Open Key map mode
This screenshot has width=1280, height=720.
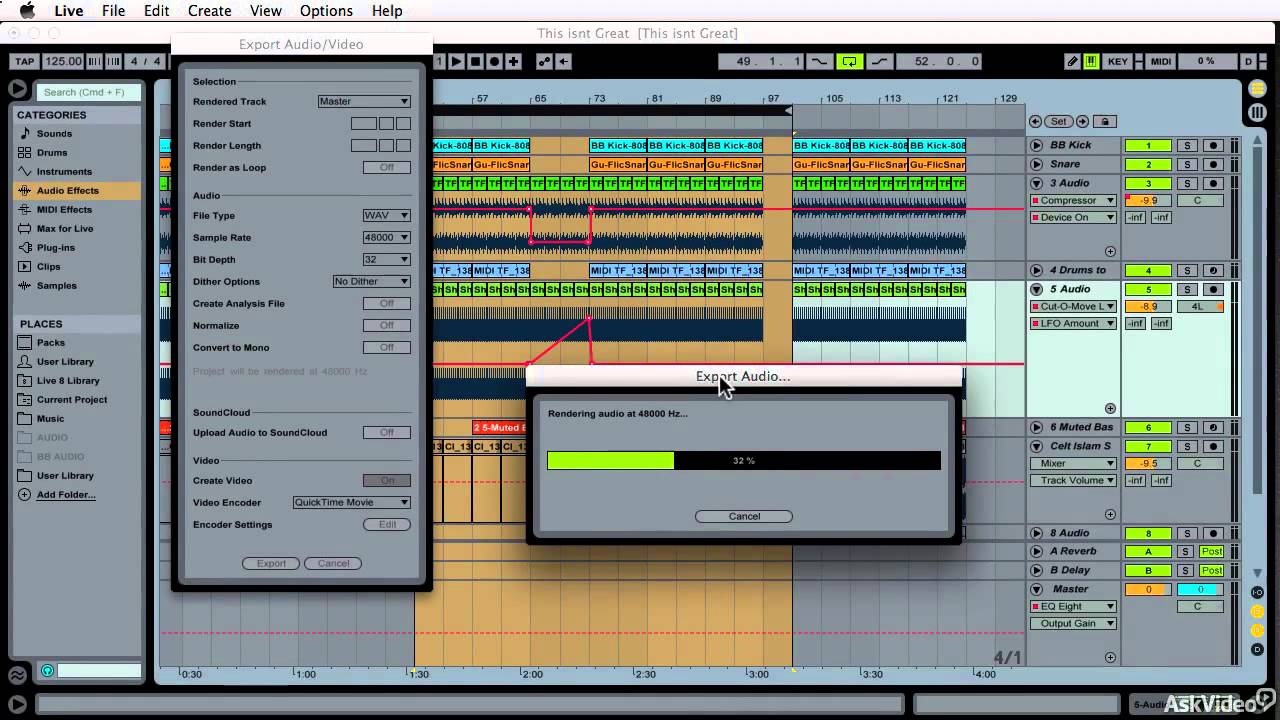(x=1118, y=61)
